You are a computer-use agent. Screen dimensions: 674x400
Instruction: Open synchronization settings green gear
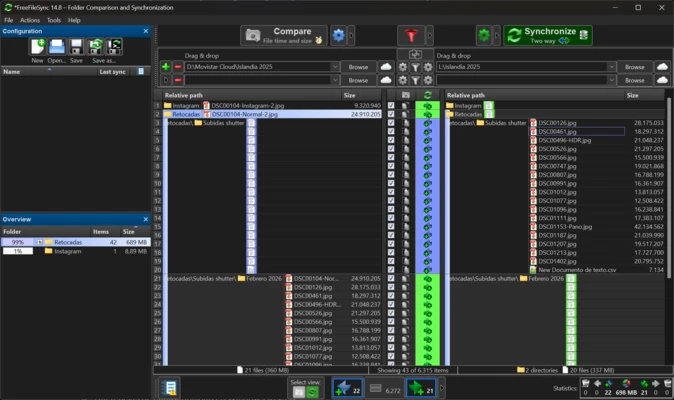(484, 35)
